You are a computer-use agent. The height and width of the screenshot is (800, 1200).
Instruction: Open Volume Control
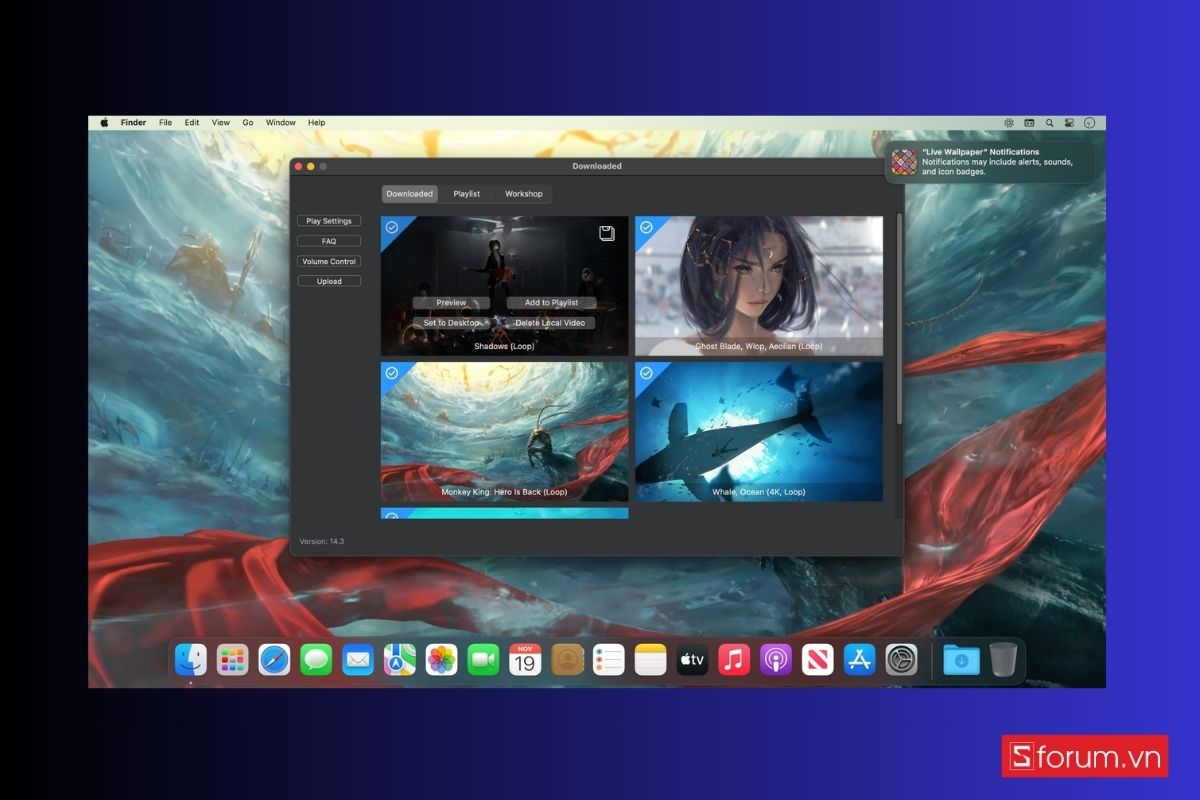point(329,261)
